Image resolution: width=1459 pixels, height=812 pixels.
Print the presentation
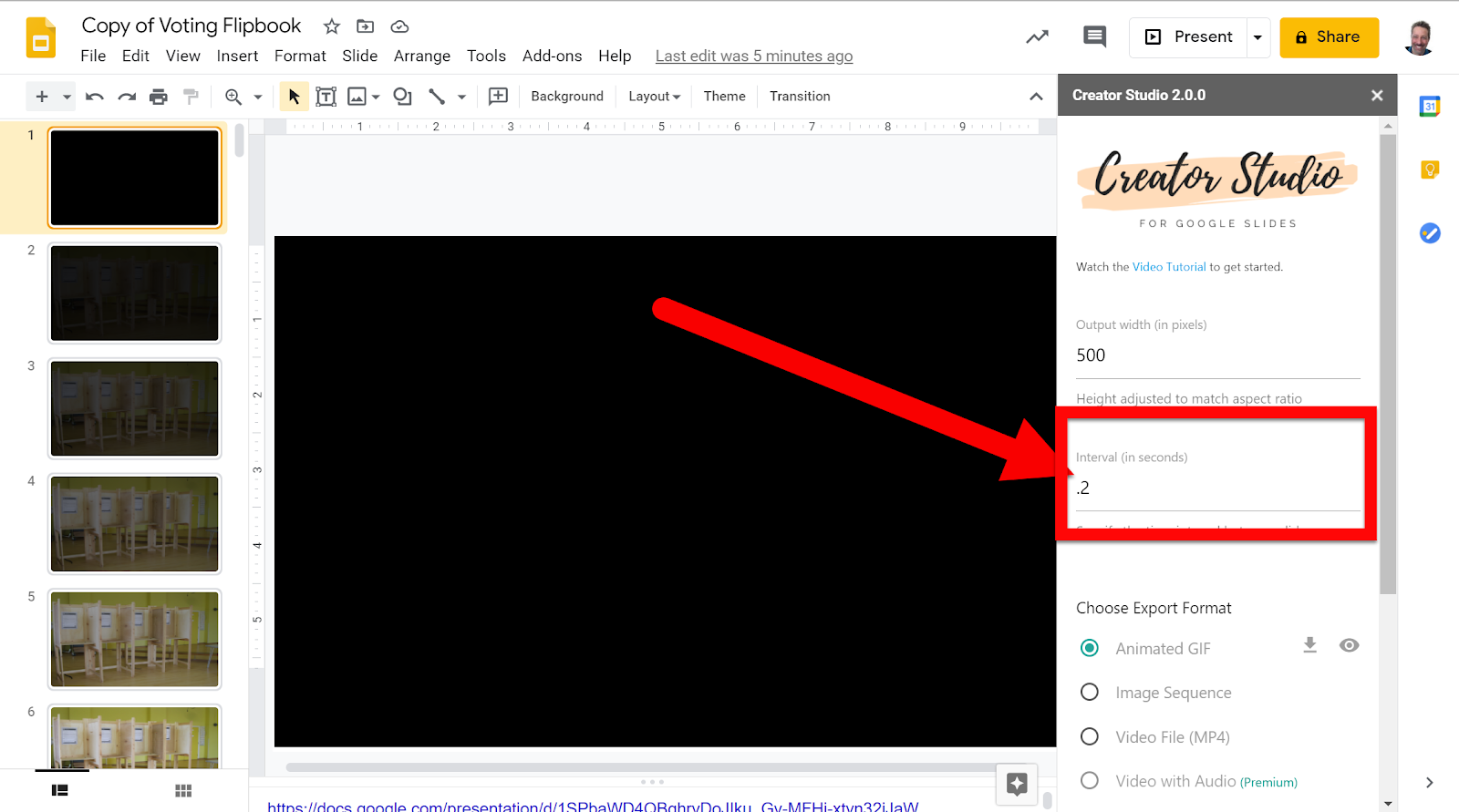click(x=159, y=96)
